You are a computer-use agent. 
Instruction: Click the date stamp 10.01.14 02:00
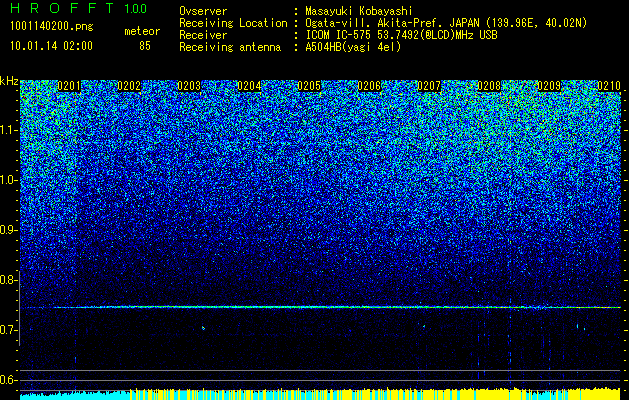51,46
